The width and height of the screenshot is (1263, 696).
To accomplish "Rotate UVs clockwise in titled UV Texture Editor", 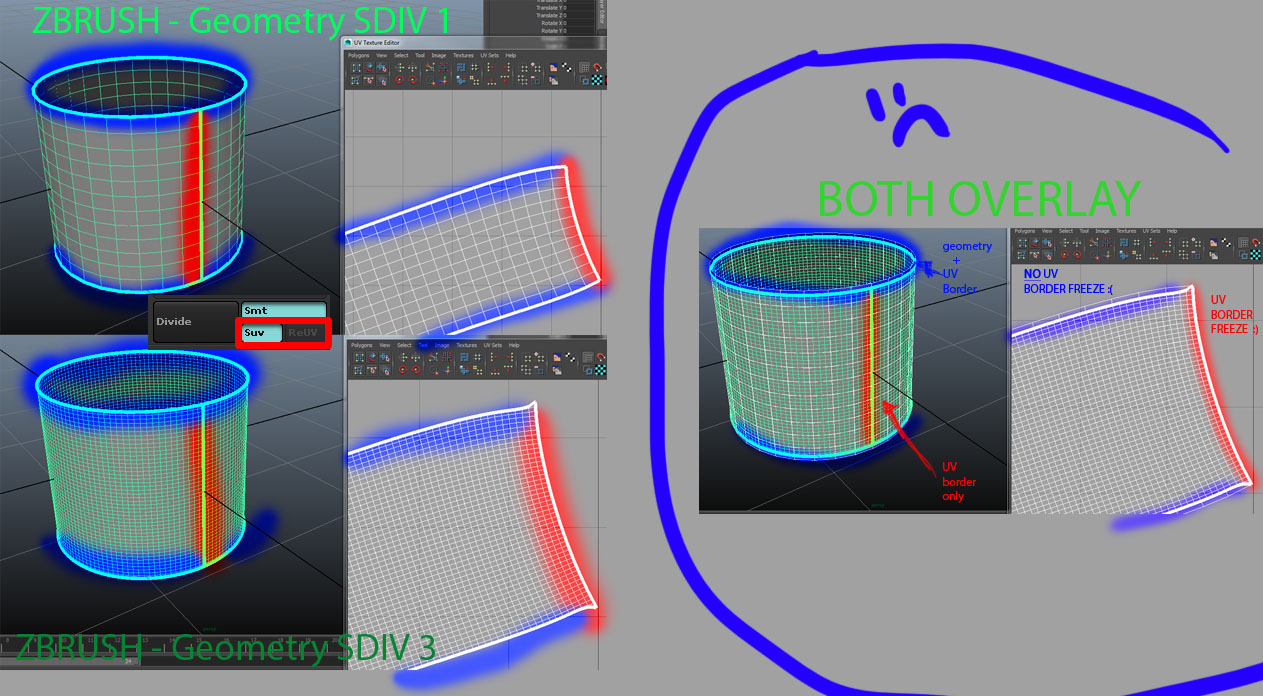I will pyautogui.click(x=412, y=80).
